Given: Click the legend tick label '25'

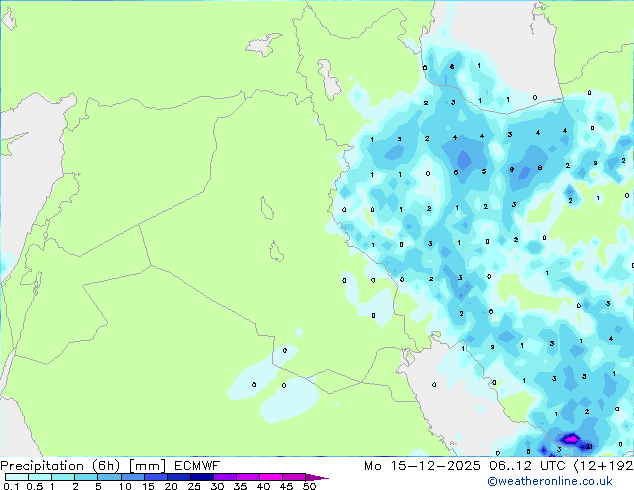Looking at the screenshot, I should pos(194,486).
